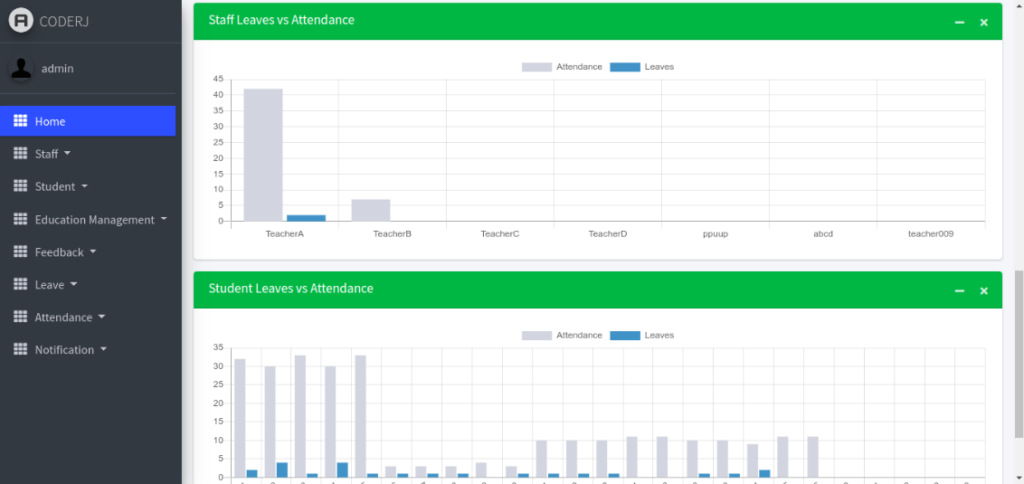The width and height of the screenshot is (1024, 484).
Task: Expand the Education Management caret
Action: [x=163, y=219]
